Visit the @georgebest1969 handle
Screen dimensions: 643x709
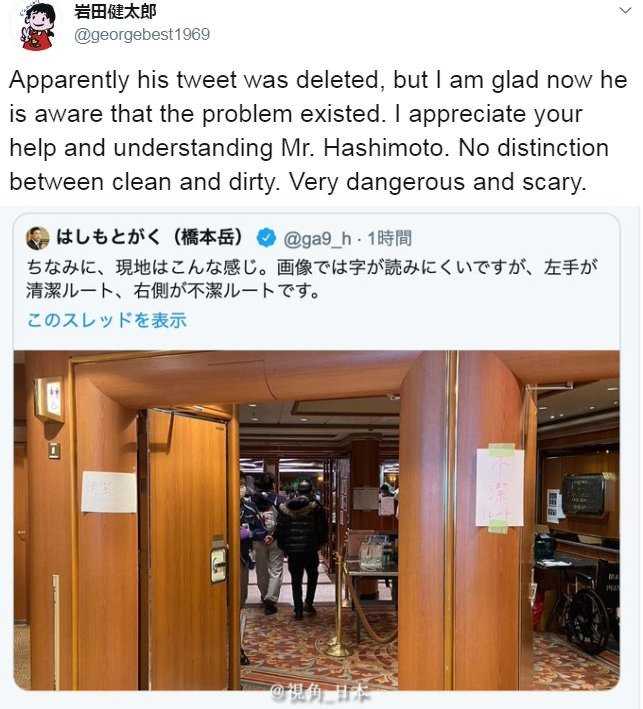[x=142, y=34]
